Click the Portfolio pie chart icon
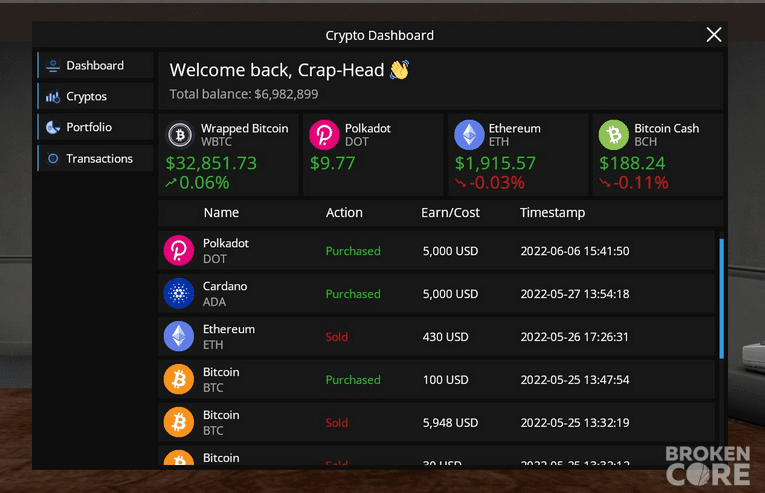765x493 pixels. coord(53,127)
